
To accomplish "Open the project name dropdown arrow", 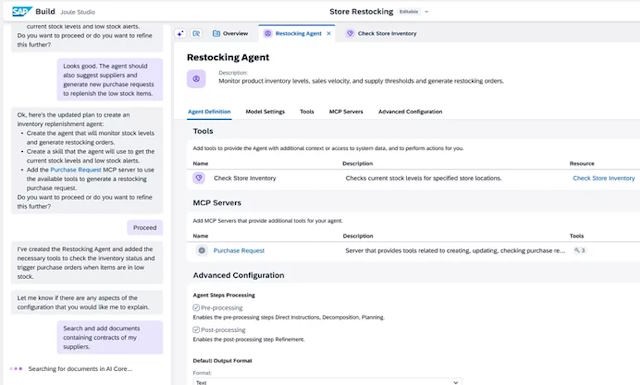I will click(427, 12).
